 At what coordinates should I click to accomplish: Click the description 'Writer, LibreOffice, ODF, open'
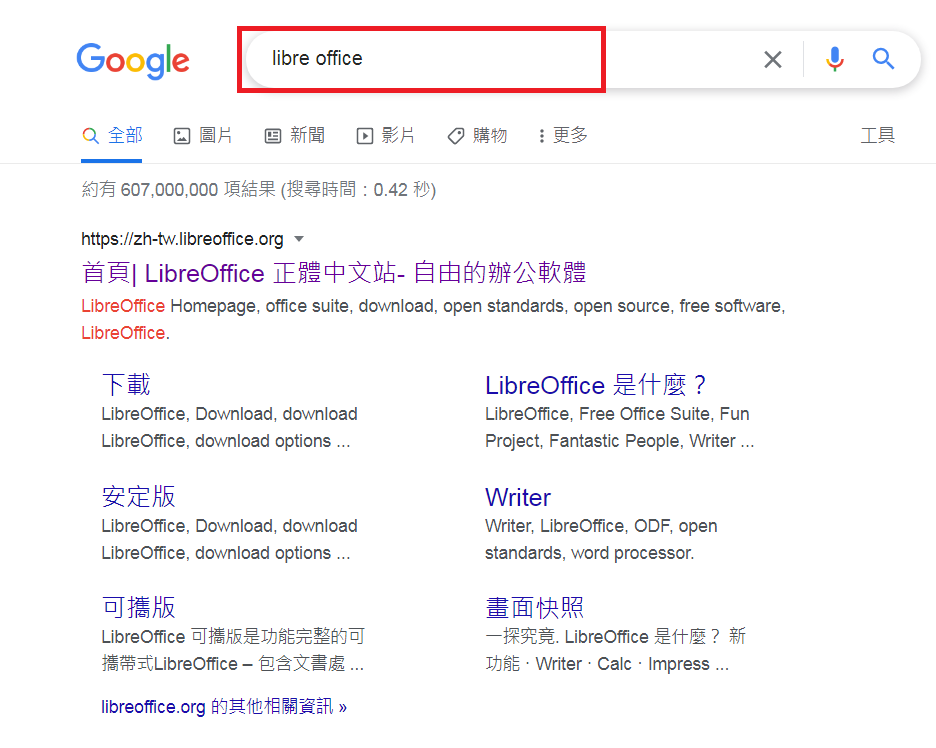click(x=601, y=526)
